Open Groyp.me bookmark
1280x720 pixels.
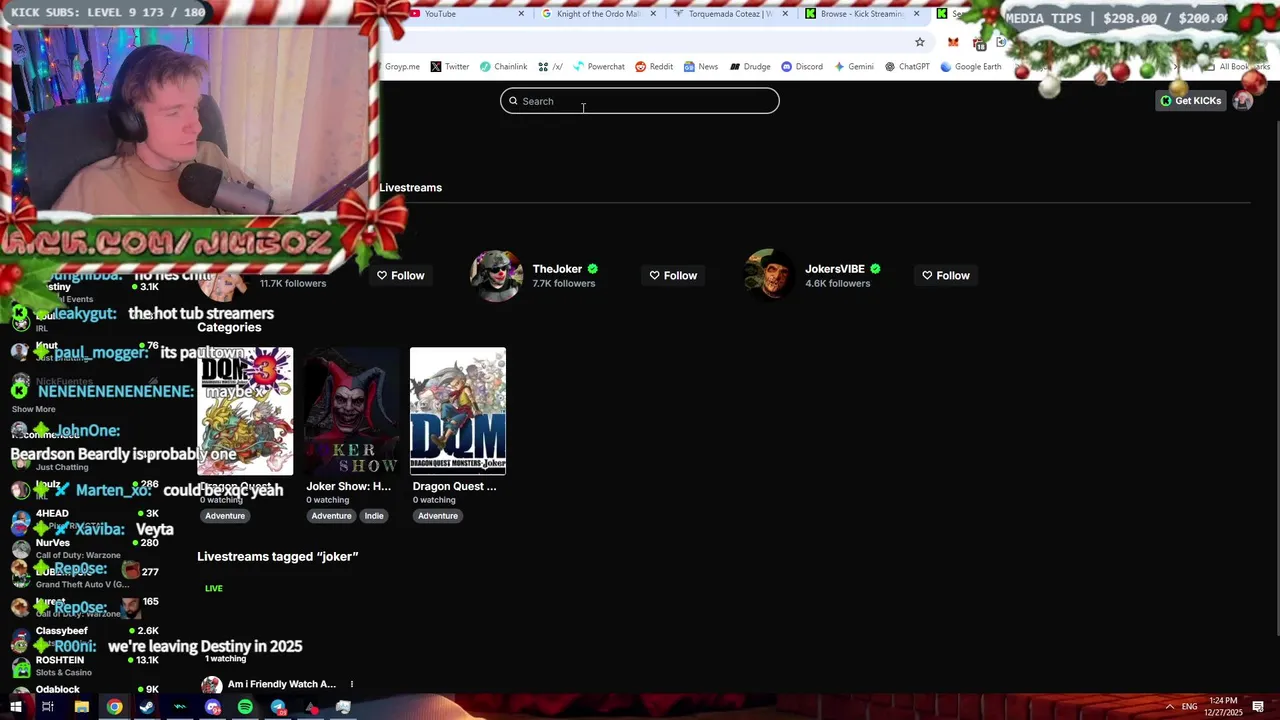tap(402, 67)
